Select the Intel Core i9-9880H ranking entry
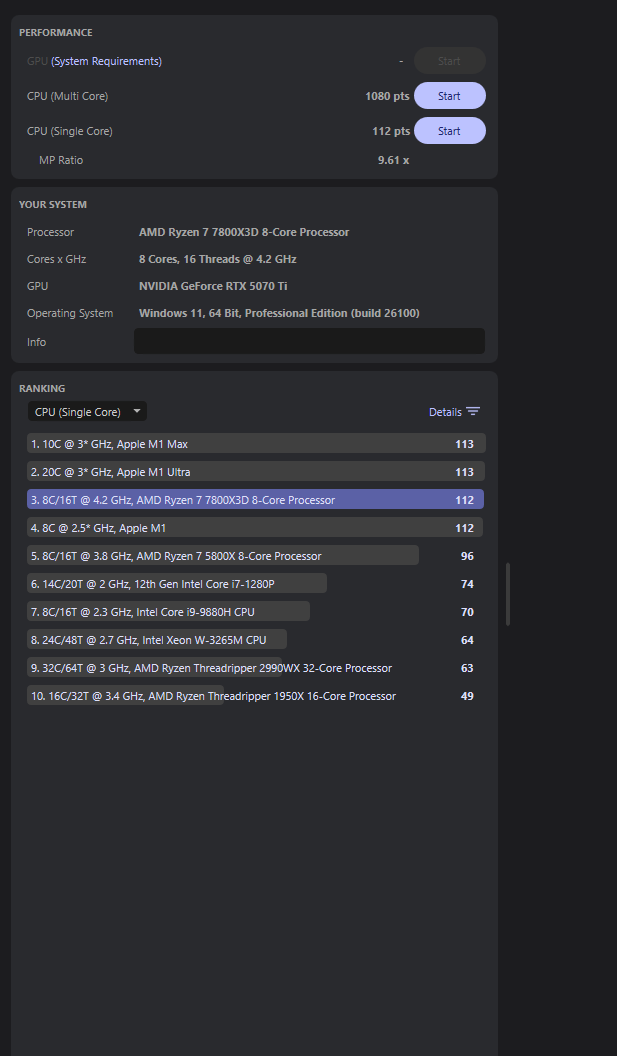 coord(168,612)
